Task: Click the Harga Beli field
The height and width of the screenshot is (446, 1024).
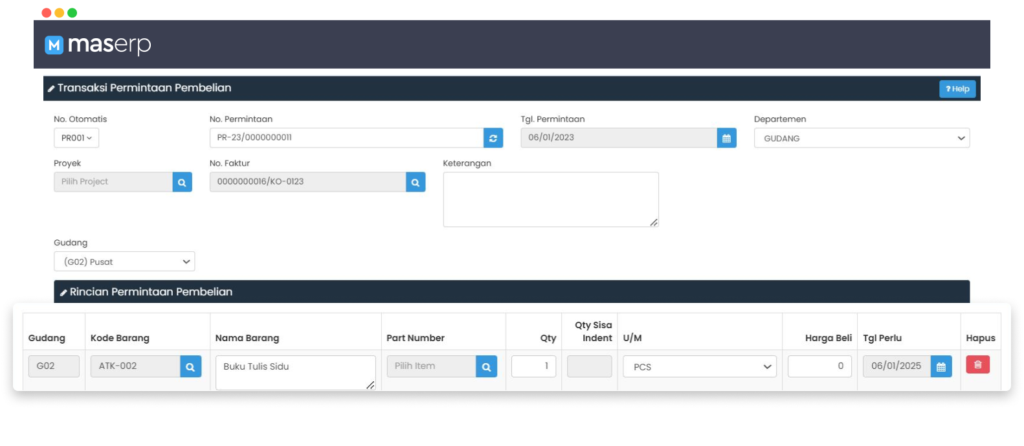Action: [x=820, y=366]
